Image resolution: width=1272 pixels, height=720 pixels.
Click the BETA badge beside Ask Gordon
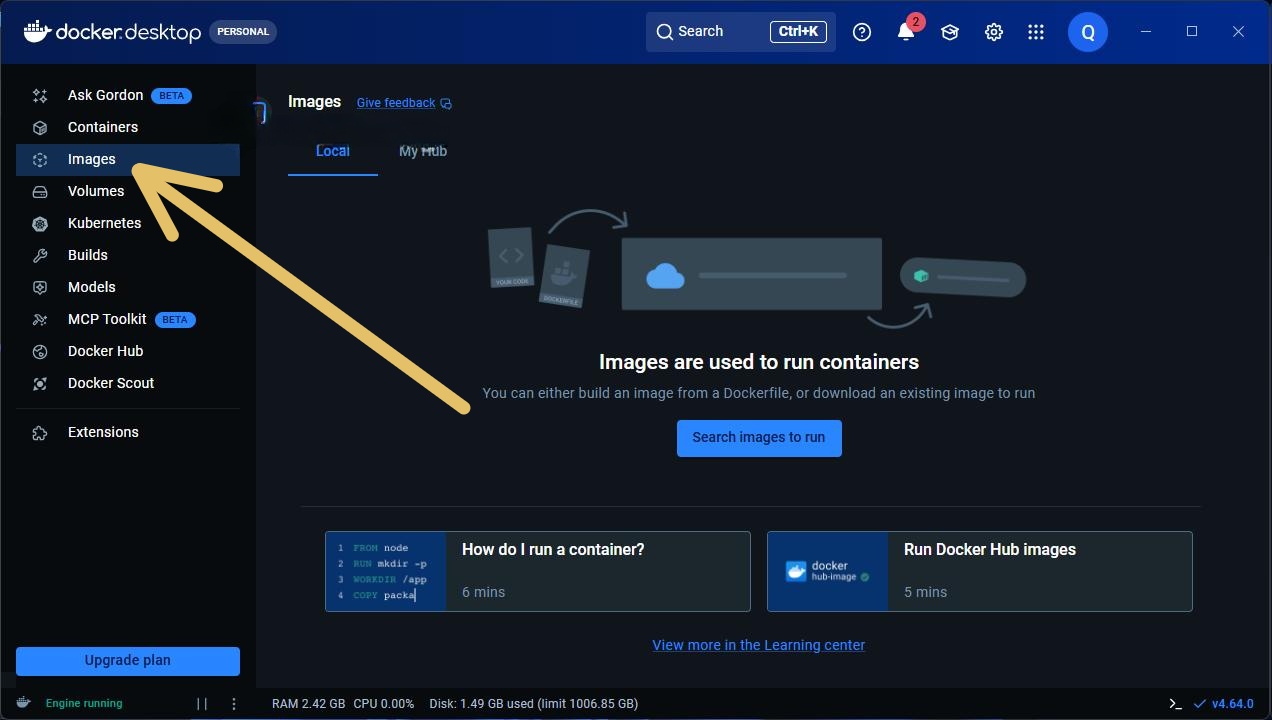pyautogui.click(x=172, y=96)
